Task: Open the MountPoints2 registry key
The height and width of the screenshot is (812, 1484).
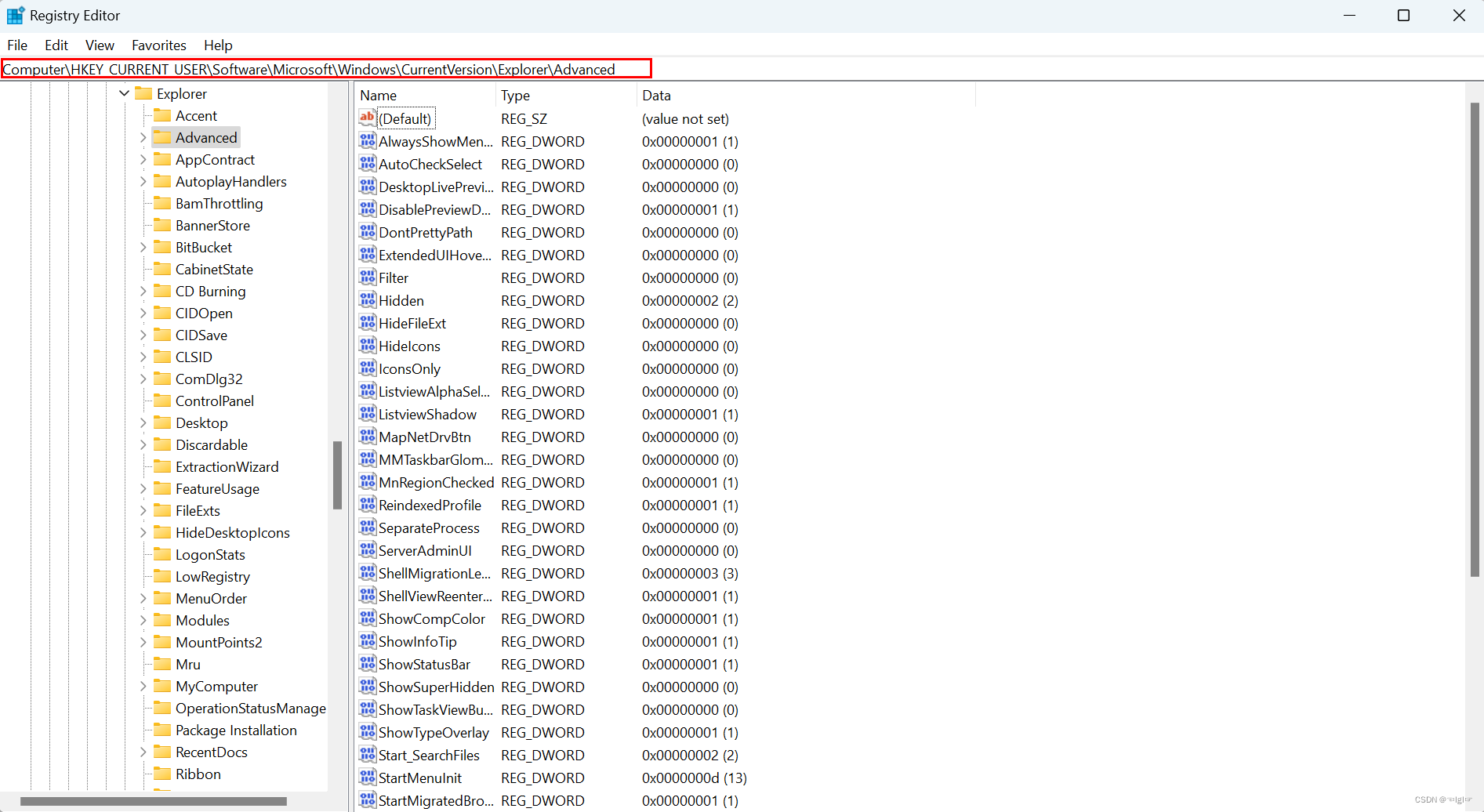Action: click(219, 643)
